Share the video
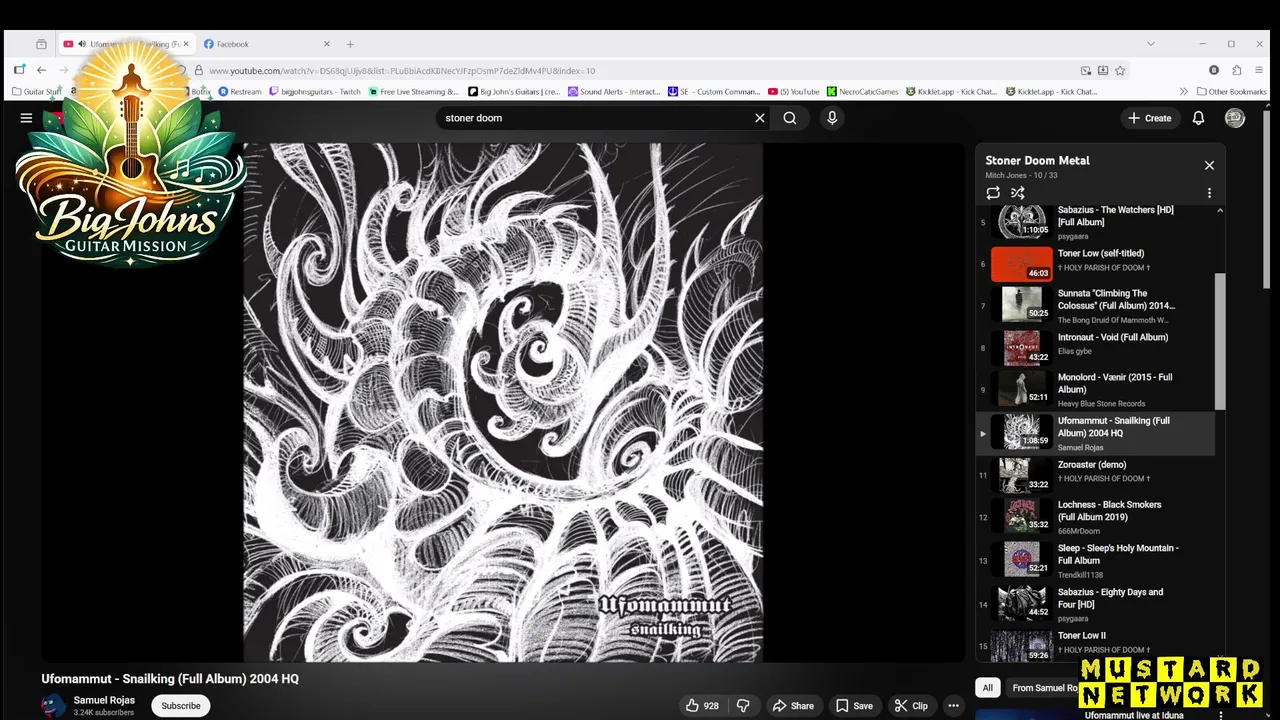Screen dimensions: 1280x720 tap(793, 706)
